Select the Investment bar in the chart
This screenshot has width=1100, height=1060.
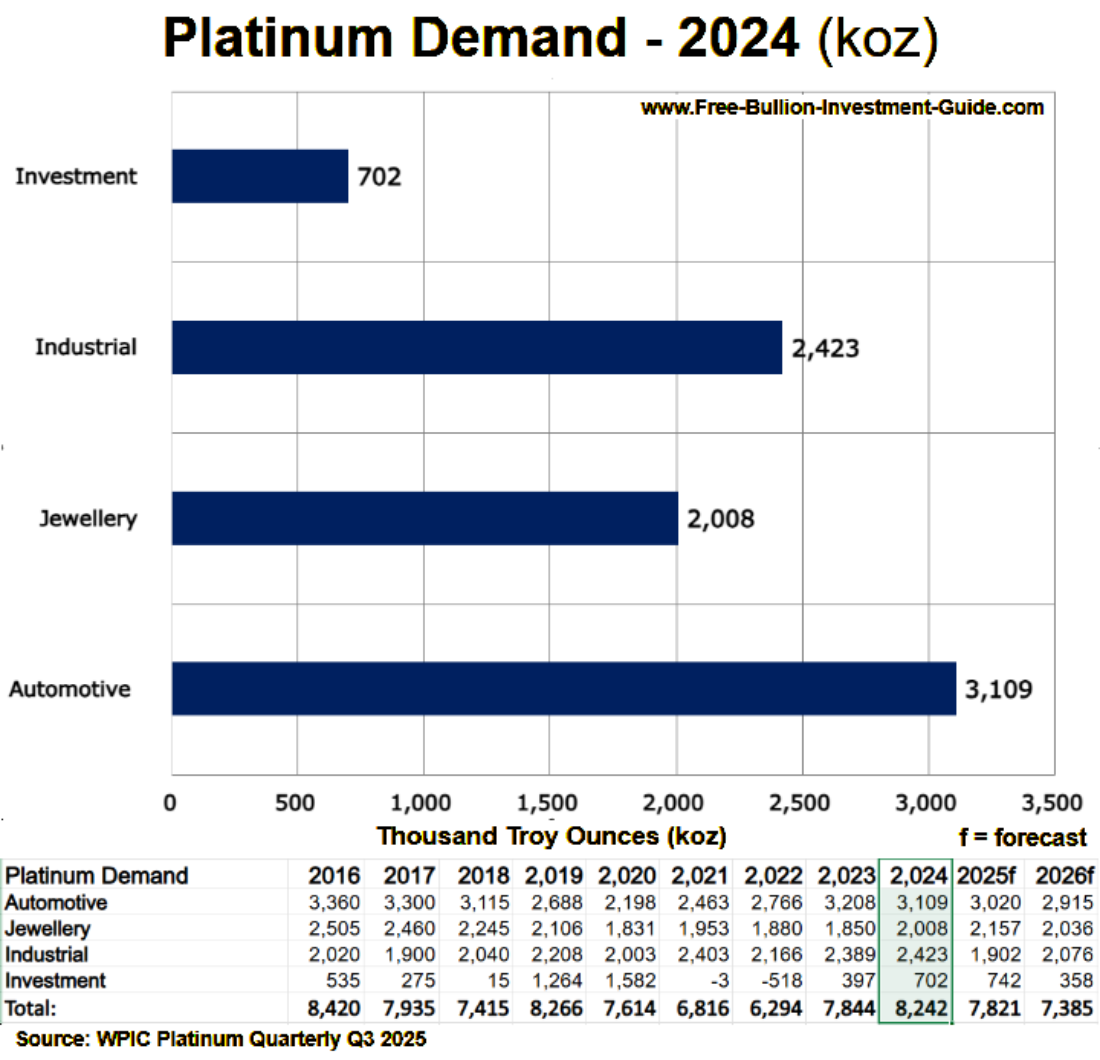(260, 177)
